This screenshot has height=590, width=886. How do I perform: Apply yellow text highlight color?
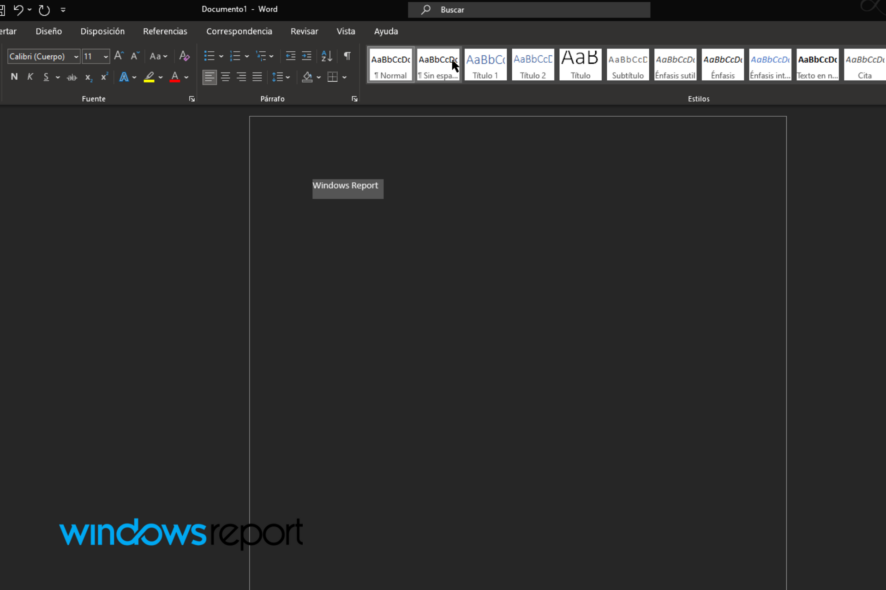[149, 77]
